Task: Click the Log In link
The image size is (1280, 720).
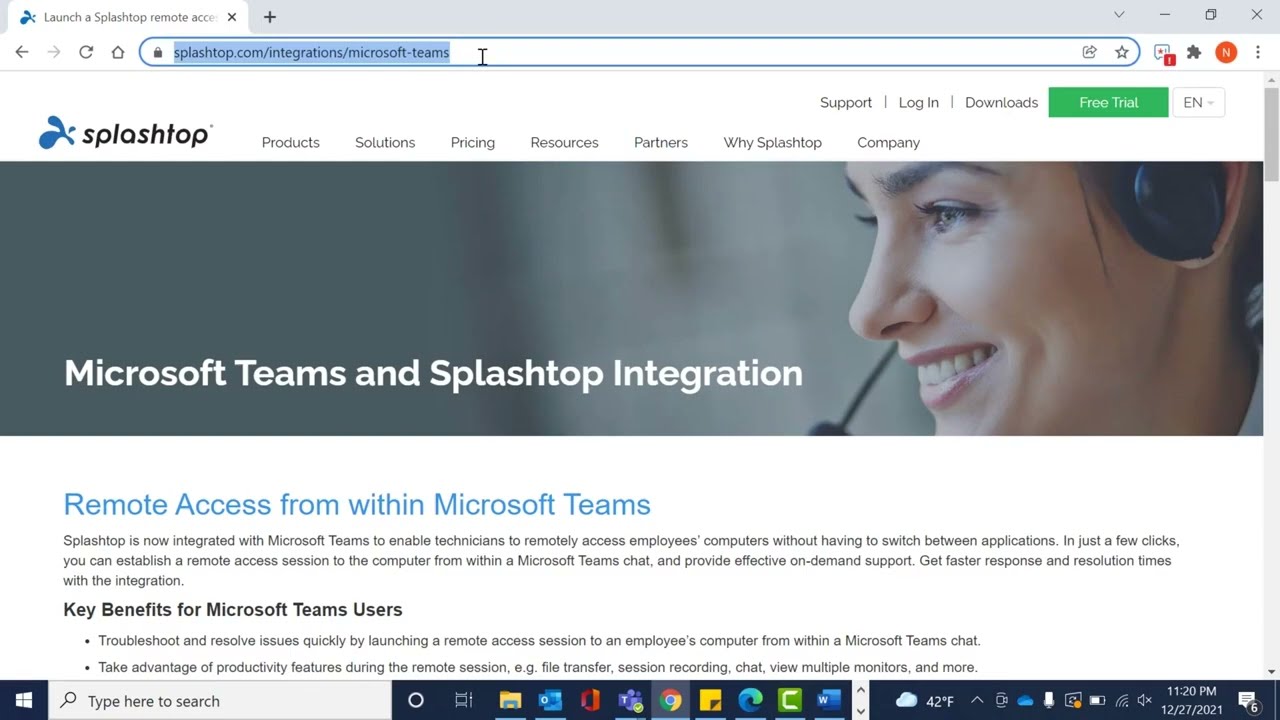Action: (x=919, y=102)
